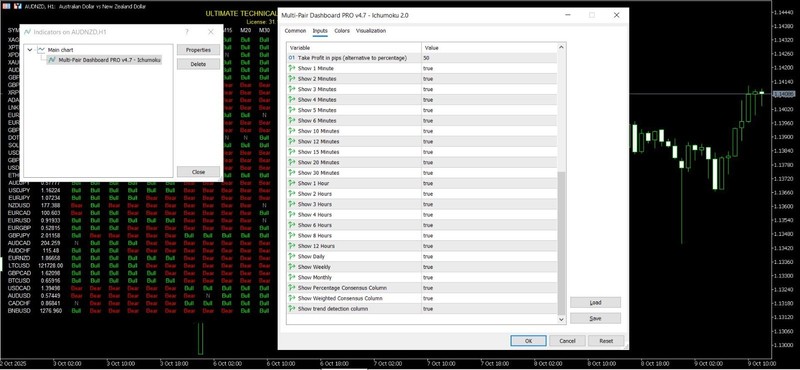
Task: Click the USDJPY symbol in the dashboard
Action: pyautogui.click(x=18, y=190)
